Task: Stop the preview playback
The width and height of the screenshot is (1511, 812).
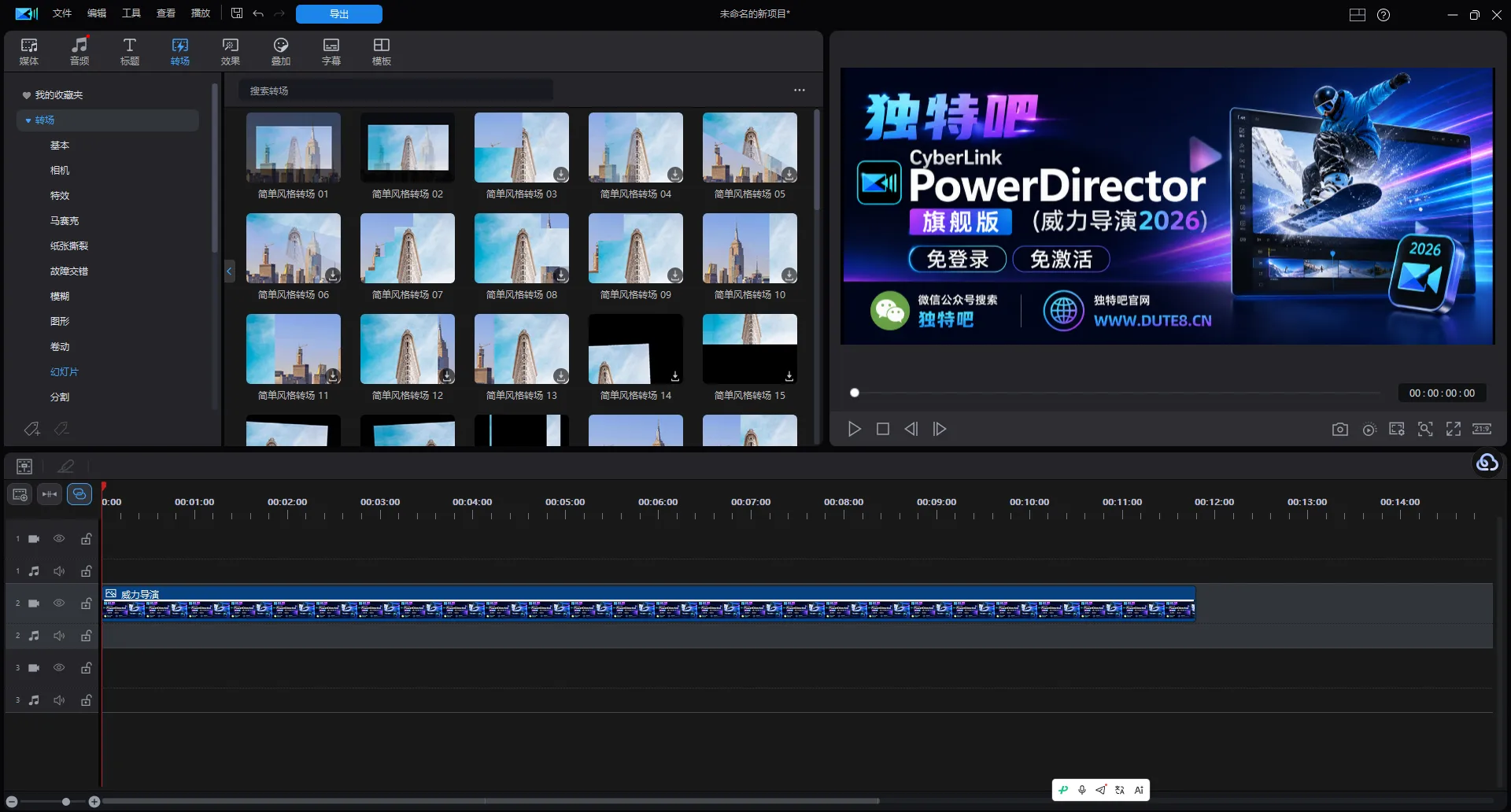Action: [883, 429]
